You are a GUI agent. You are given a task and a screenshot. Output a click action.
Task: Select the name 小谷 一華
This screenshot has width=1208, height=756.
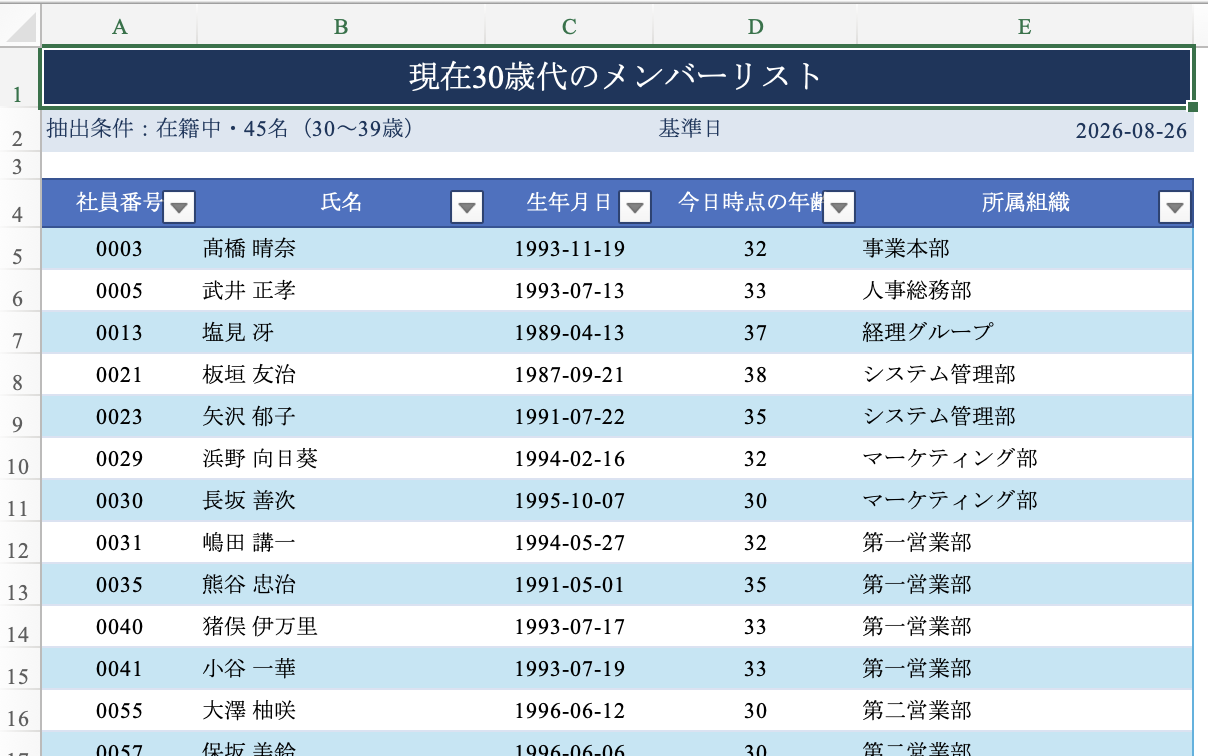coord(249,668)
